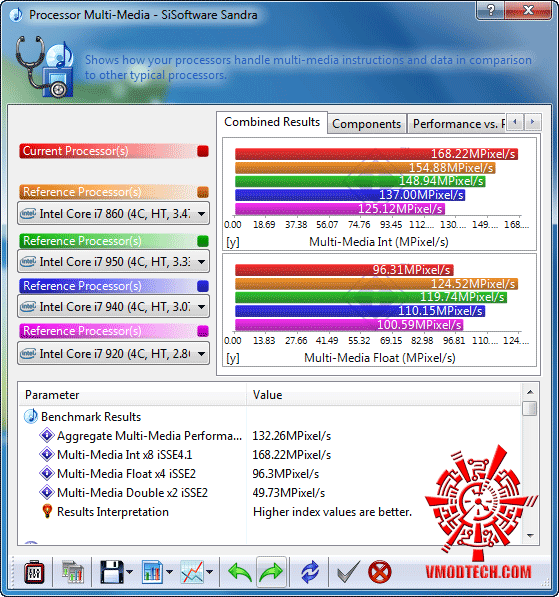Click the floppy disk save icon
The image size is (559, 597).
(112, 572)
